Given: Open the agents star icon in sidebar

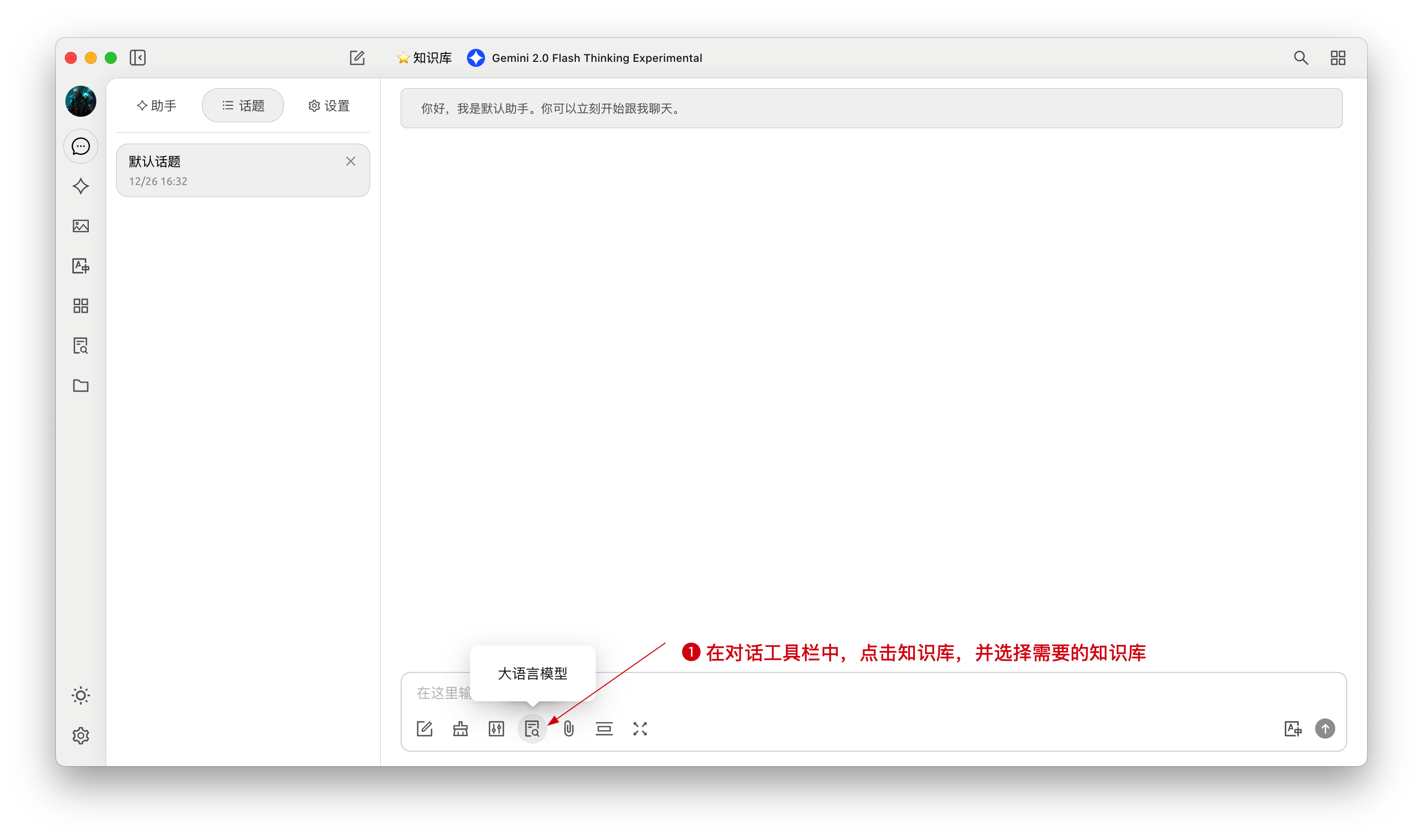Looking at the screenshot, I should click(x=81, y=186).
